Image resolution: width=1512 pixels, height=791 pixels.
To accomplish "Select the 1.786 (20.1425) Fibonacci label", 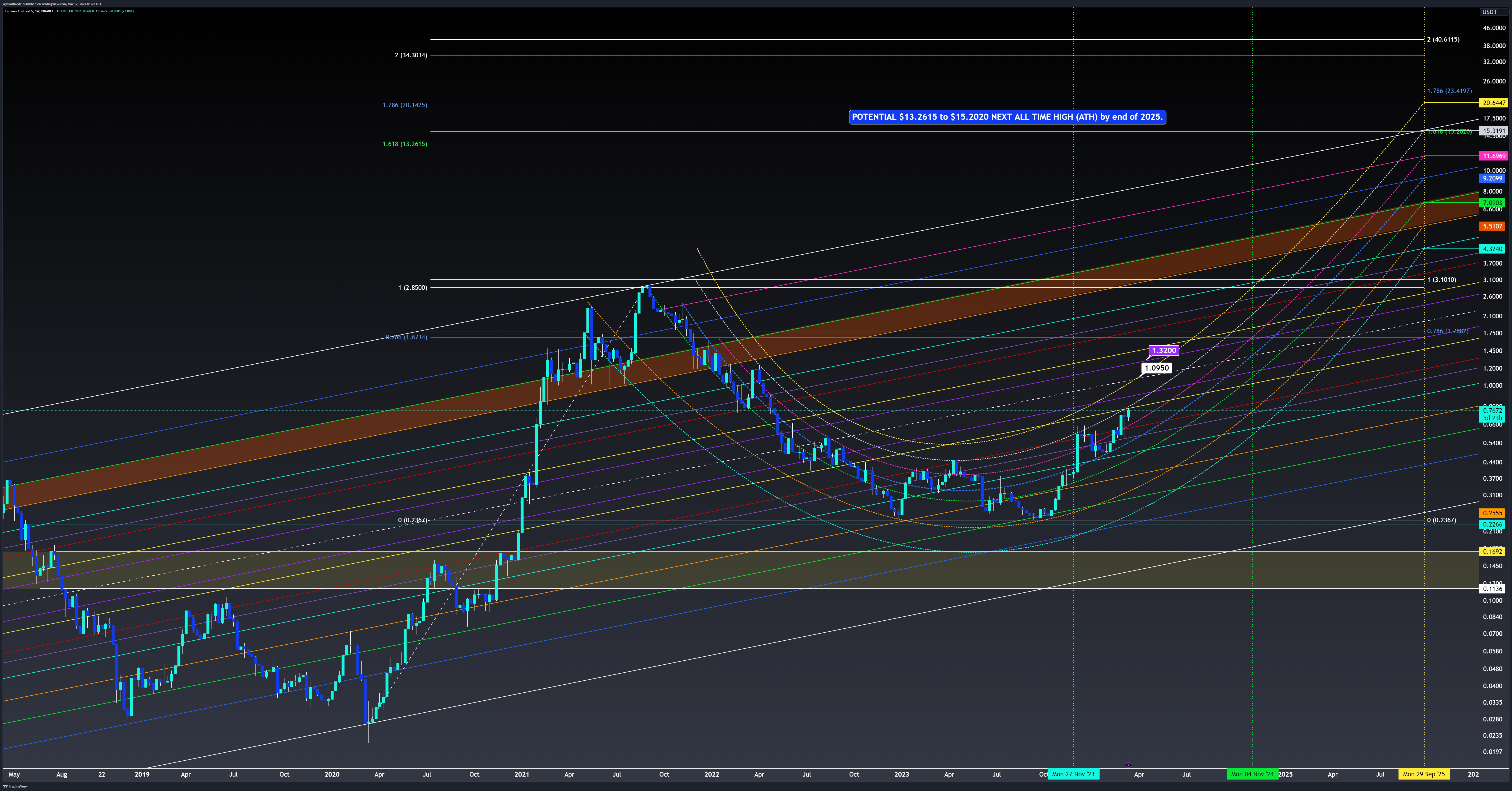I will tap(405, 105).
